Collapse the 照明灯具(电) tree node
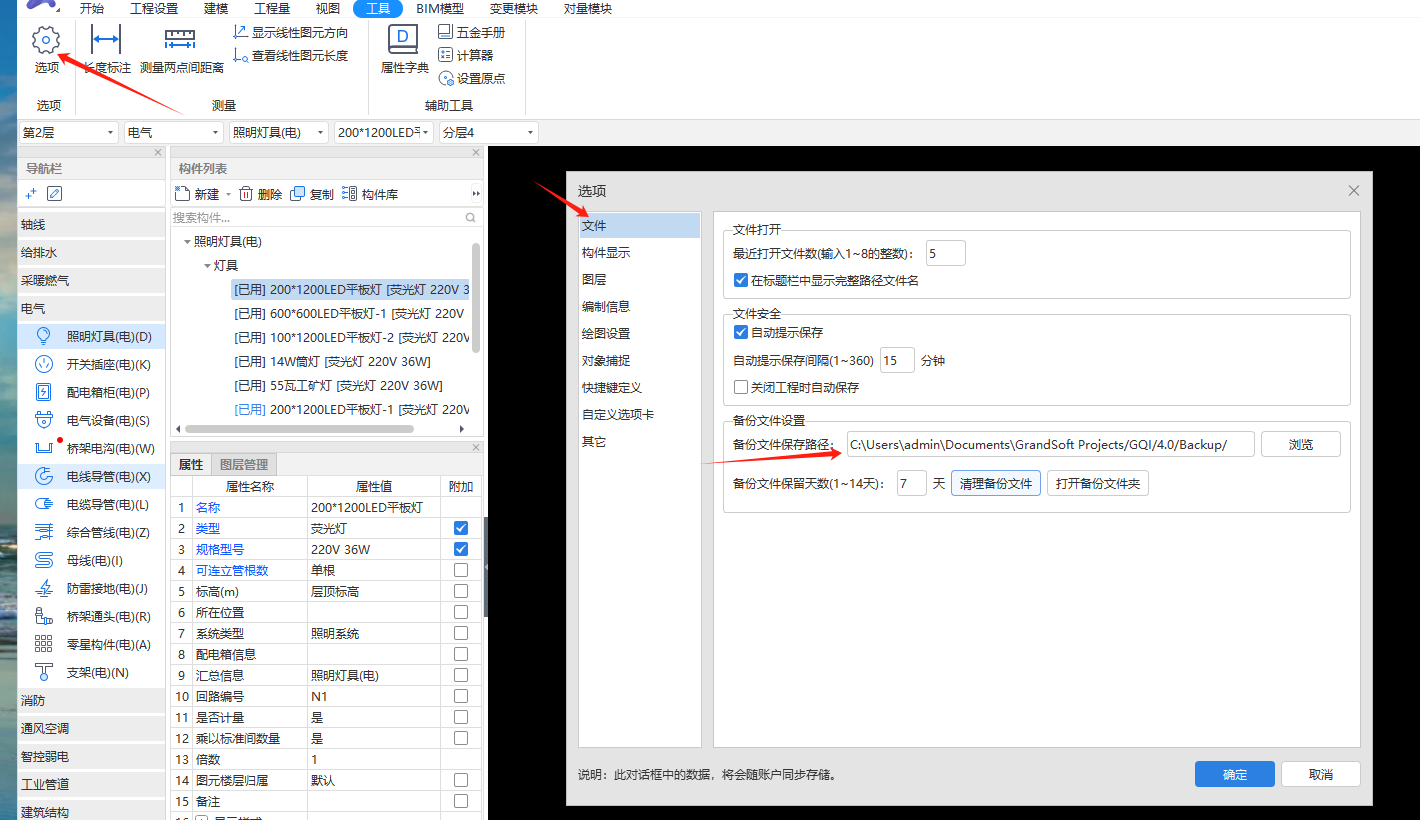The width and height of the screenshot is (1420, 820). click(x=187, y=242)
